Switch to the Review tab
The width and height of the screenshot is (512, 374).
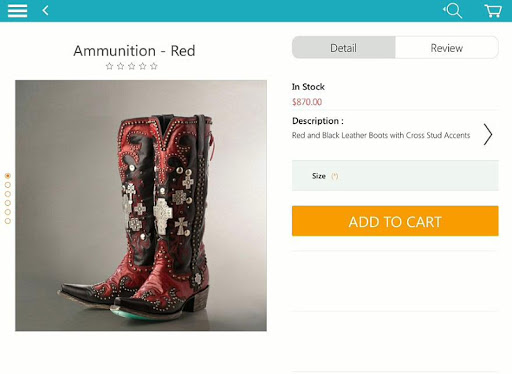point(447,48)
